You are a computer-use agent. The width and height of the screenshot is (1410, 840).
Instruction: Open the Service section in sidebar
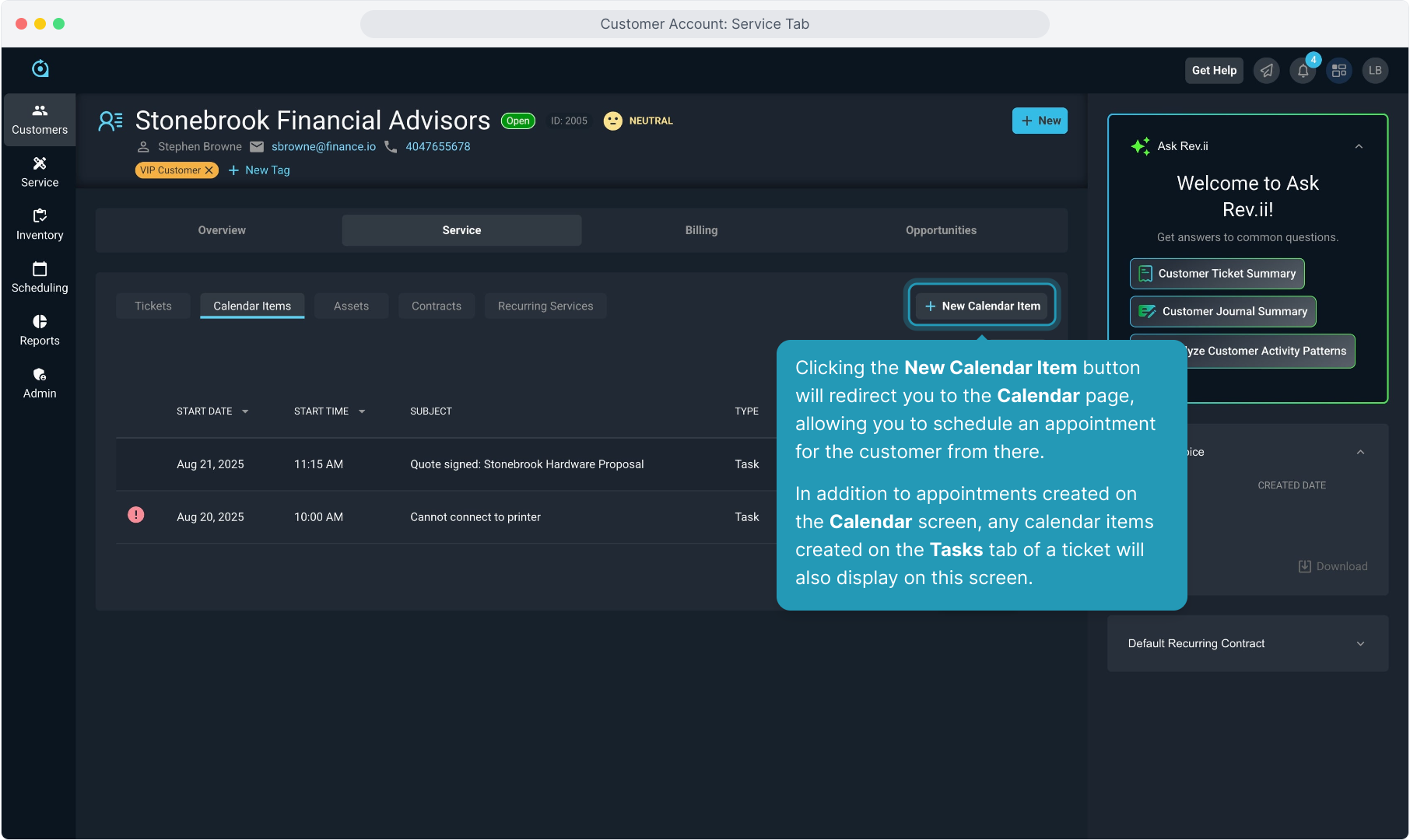[x=40, y=172]
